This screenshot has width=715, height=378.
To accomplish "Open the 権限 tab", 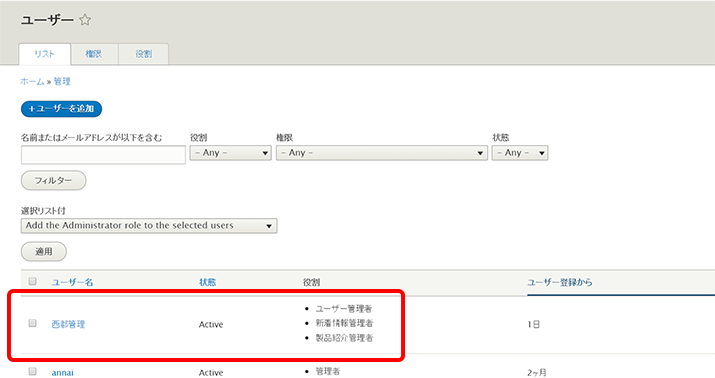I will [x=94, y=54].
